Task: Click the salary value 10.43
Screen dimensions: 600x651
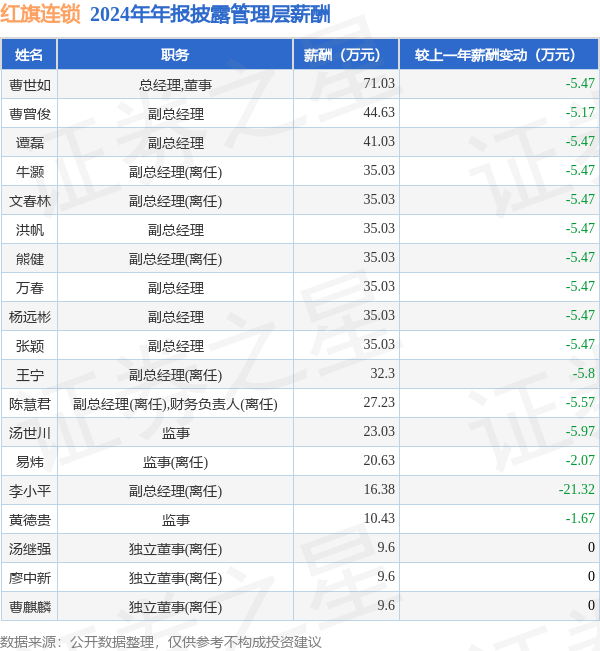Action: (x=379, y=519)
